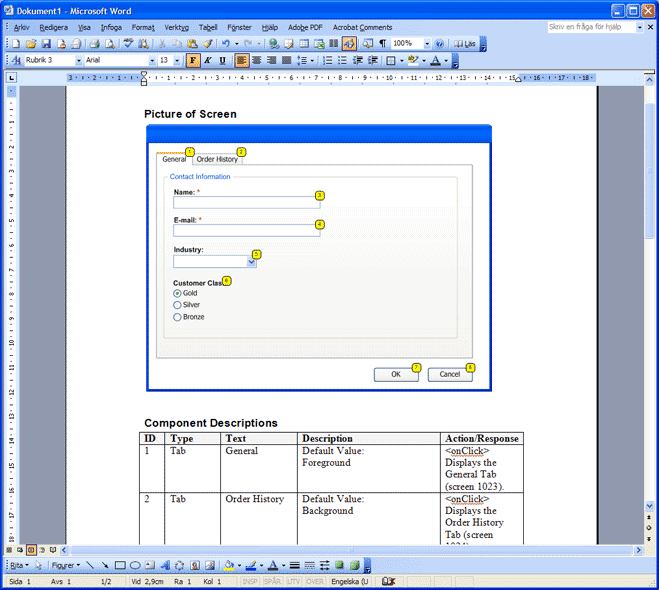The width and height of the screenshot is (659, 590).
Task: Click the vertical scrollbar down arrow
Action: point(649,506)
